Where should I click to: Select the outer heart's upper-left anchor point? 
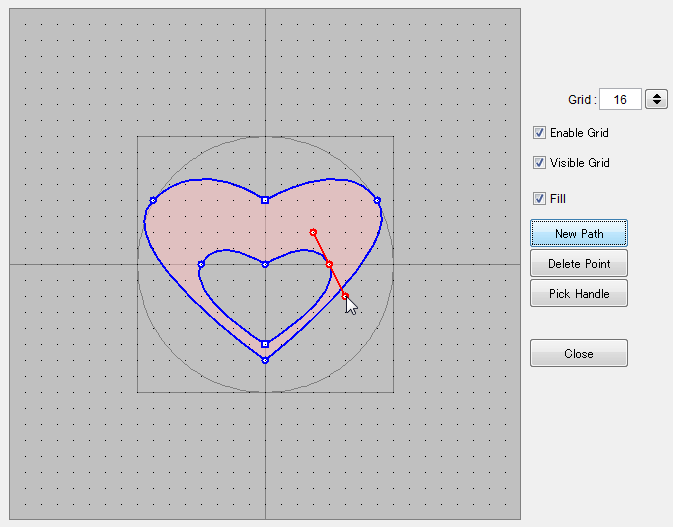tap(153, 200)
